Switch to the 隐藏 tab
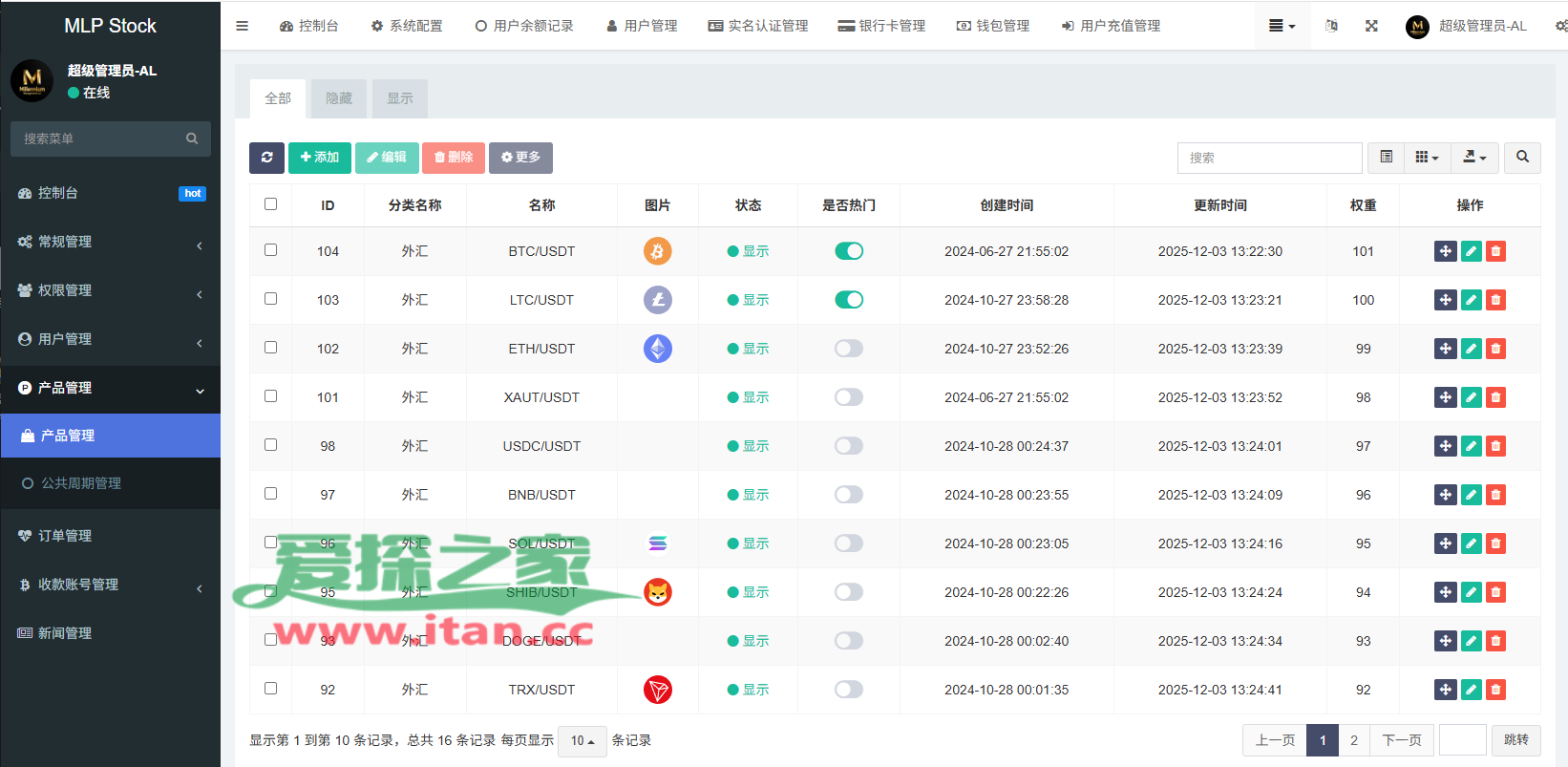Screen dimensions: 1568x767 [x=338, y=98]
